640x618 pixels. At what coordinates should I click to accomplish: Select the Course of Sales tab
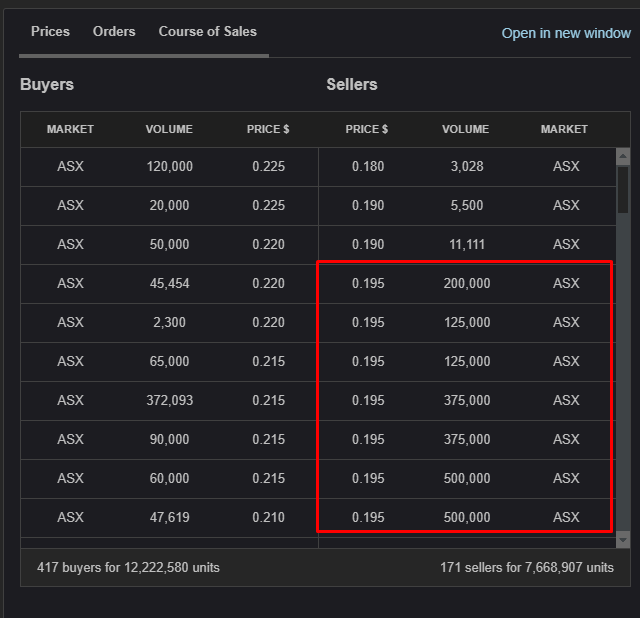click(x=207, y=32)
